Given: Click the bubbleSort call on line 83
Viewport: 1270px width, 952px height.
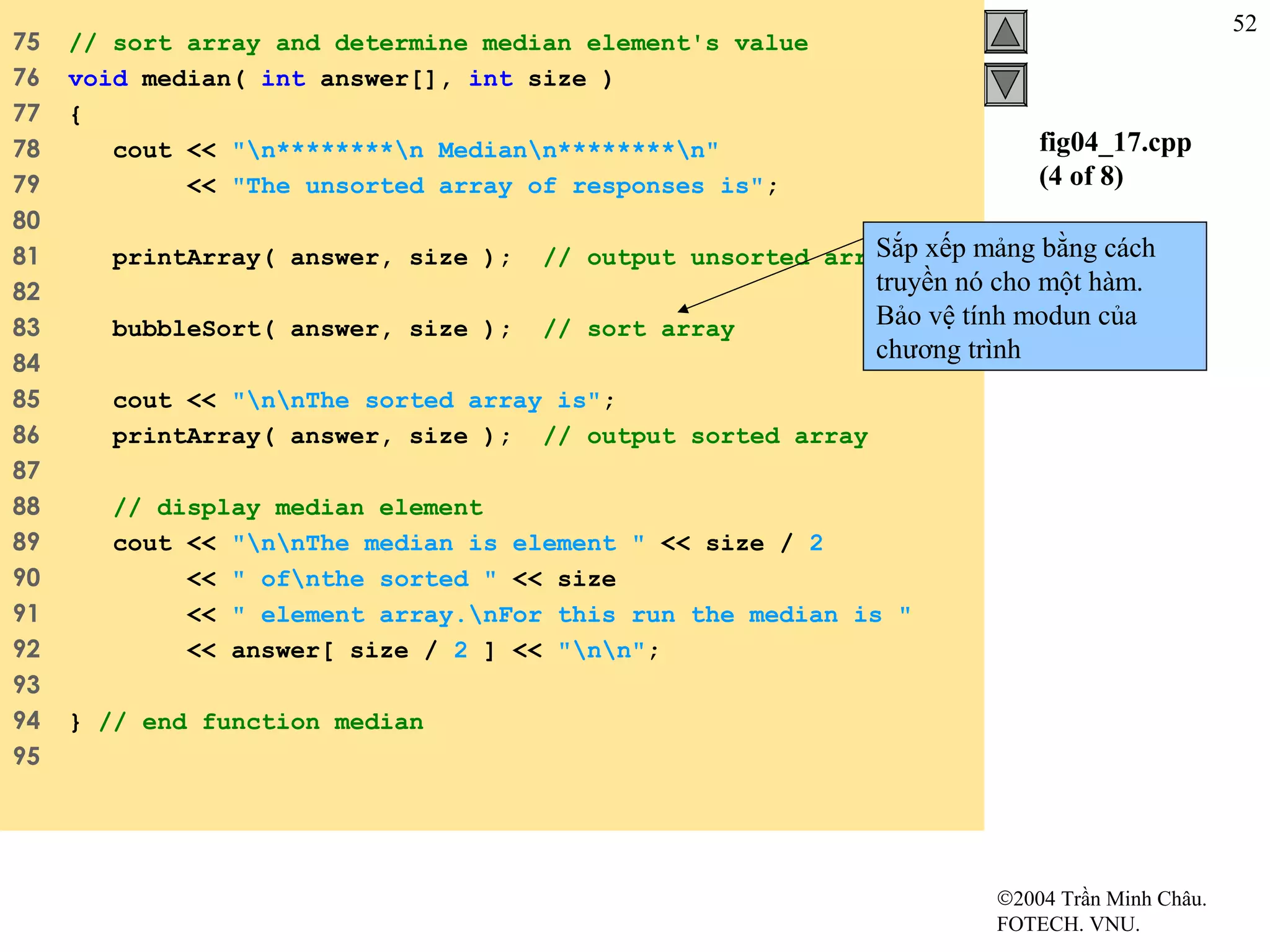Looking at the screenshot, I should pos(312,328).
